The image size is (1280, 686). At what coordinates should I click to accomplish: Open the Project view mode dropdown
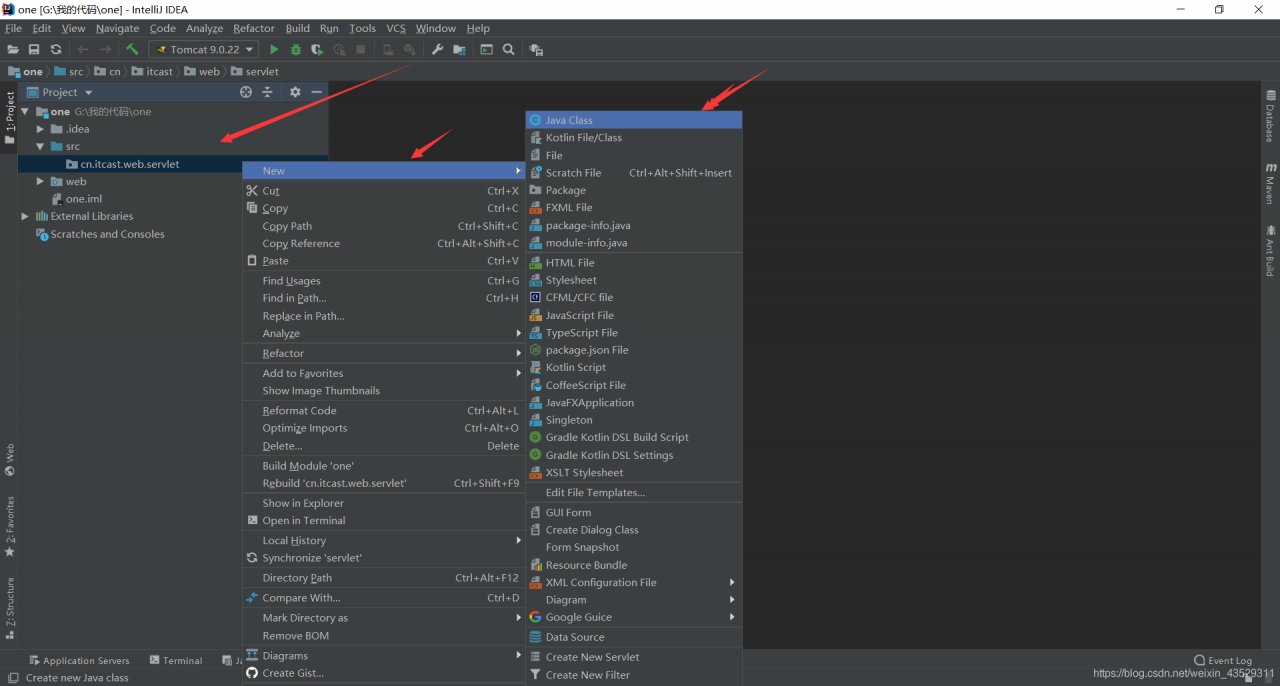click(88, 93)
